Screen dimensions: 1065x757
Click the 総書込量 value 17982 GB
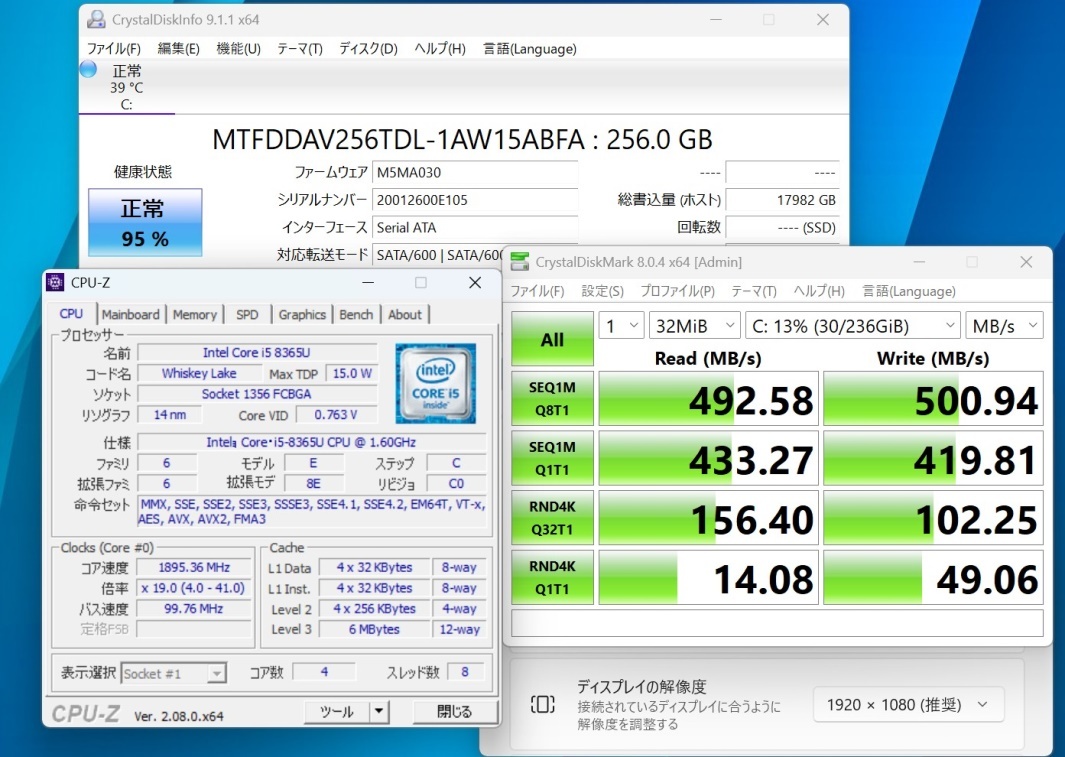782,200
